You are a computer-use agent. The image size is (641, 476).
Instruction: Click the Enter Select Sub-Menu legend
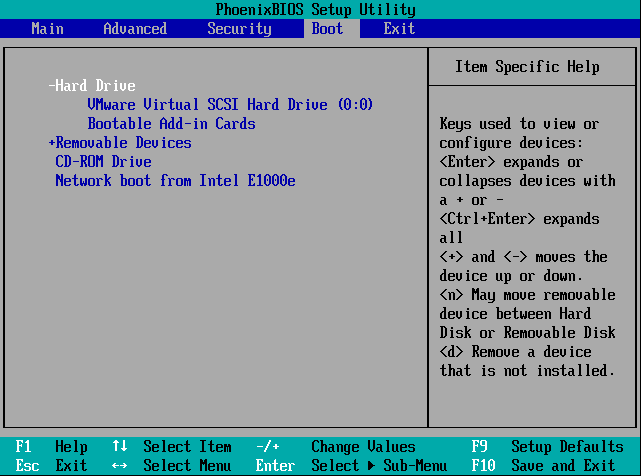(351, 465)
